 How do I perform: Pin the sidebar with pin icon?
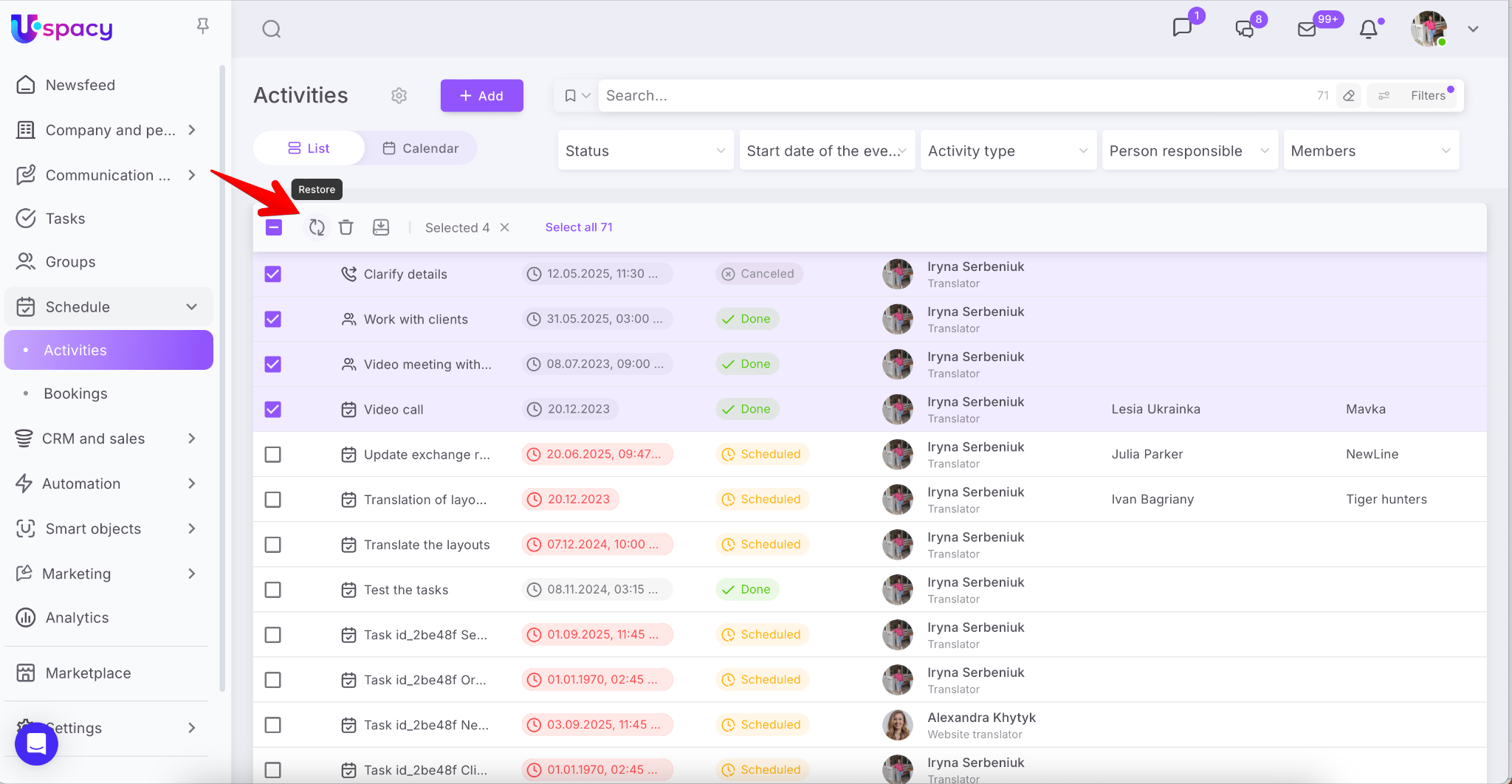[203, 27]
